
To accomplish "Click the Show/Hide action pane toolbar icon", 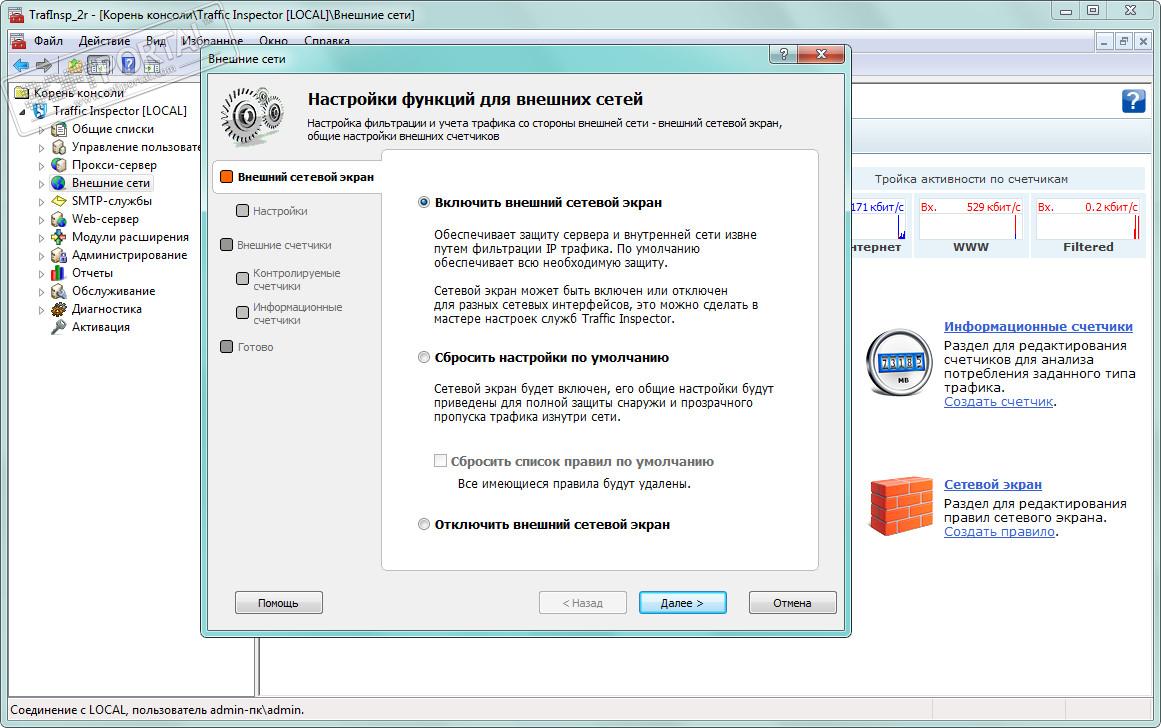I will pyautogui.click(x=153, y=67).
